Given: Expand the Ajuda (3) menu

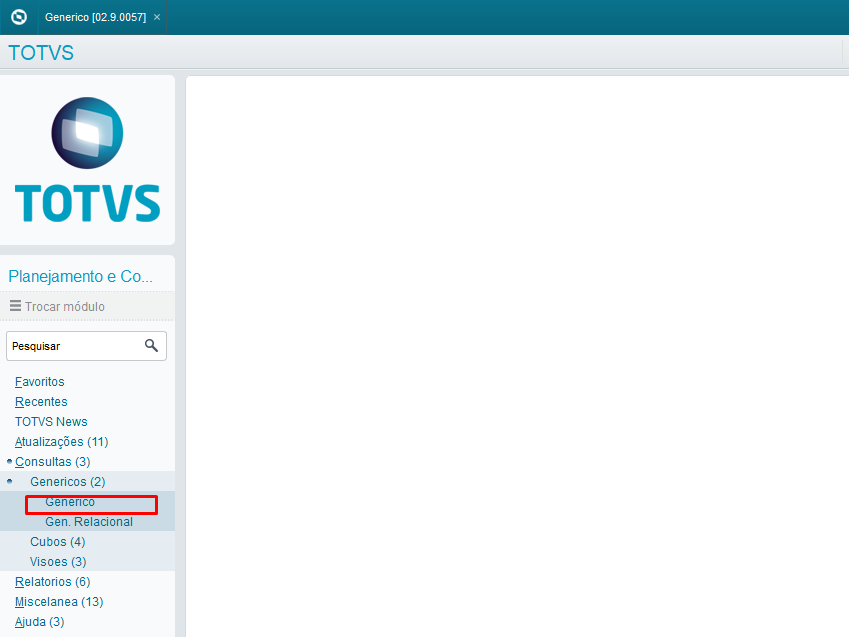Looking at the screenshot, I should click(x=40, y=622).
